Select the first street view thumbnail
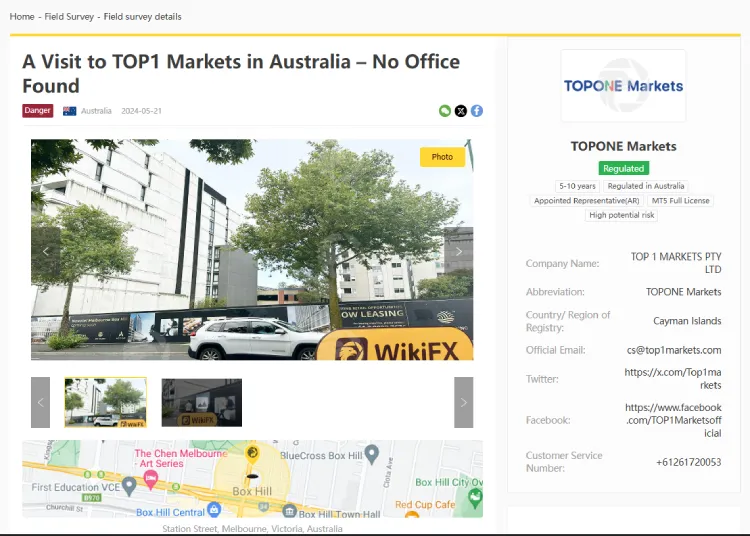Image resolution: width=750 pixels, height=536 pixels. coord(106,403)
